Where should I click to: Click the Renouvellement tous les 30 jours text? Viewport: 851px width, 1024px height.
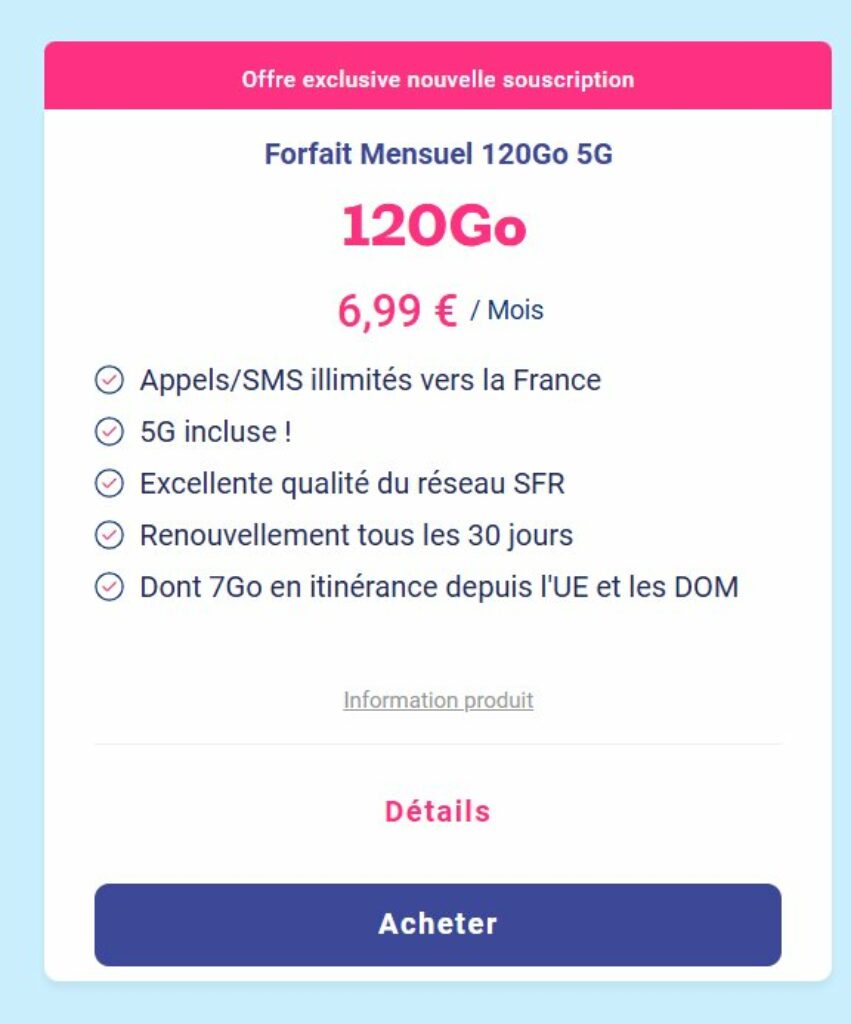(356, 535)
